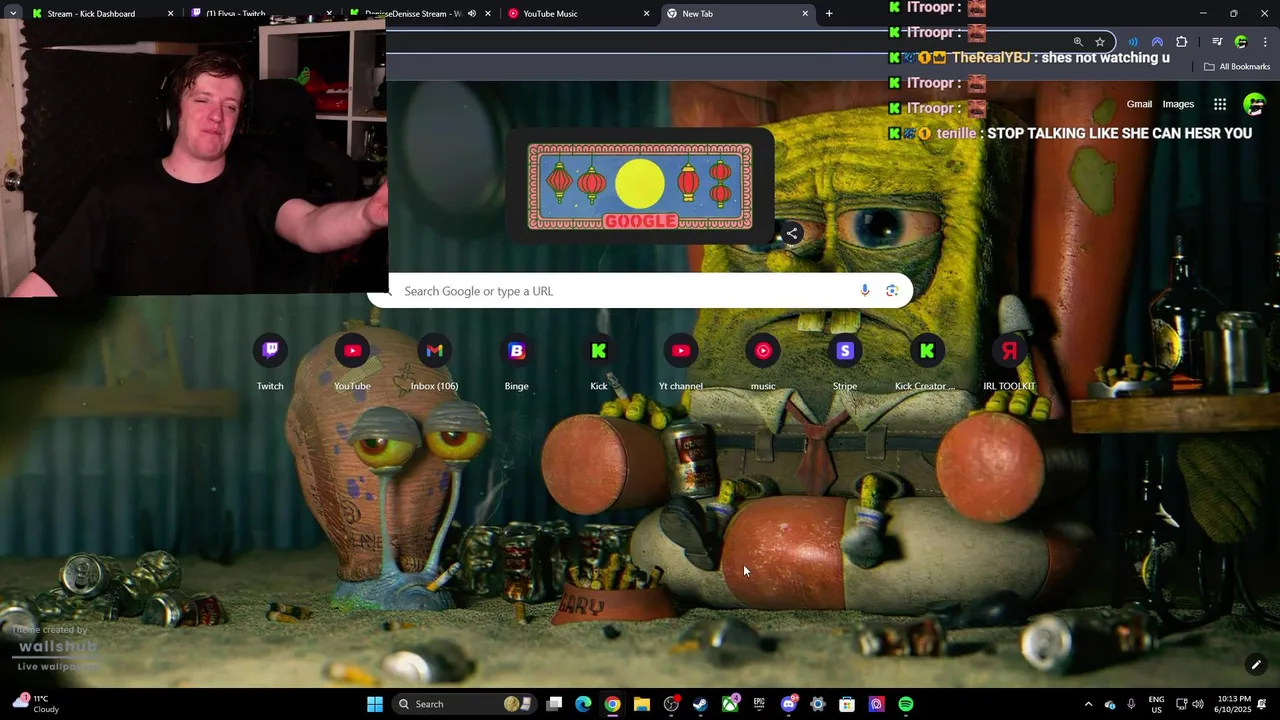Open the Images link
This screenshot has width=1280, height=720.
click(x=1178, y=104)
